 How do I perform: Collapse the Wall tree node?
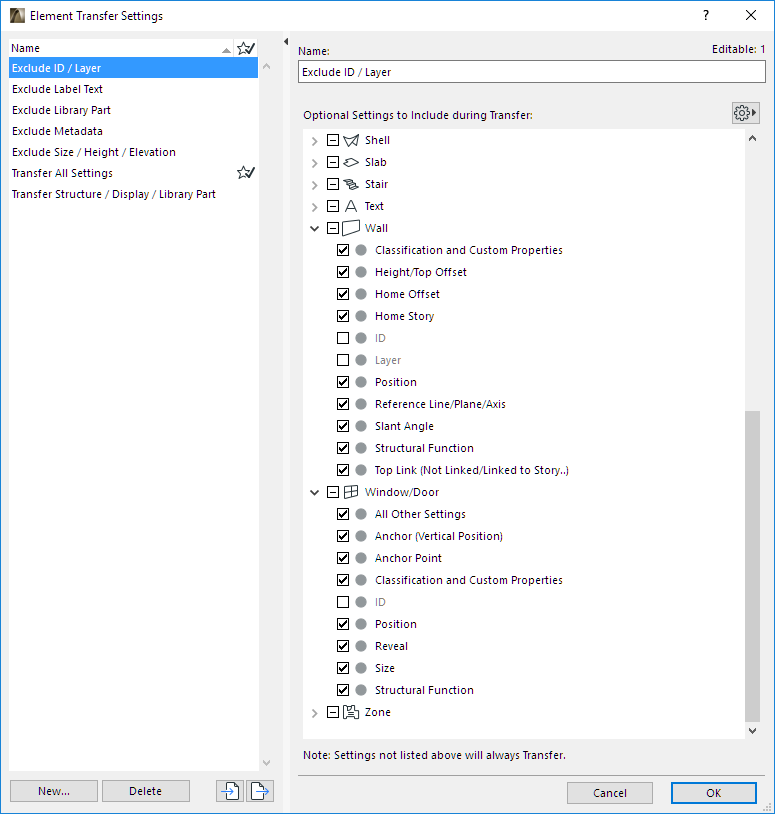pyautogui.click(x=315, y=228)
